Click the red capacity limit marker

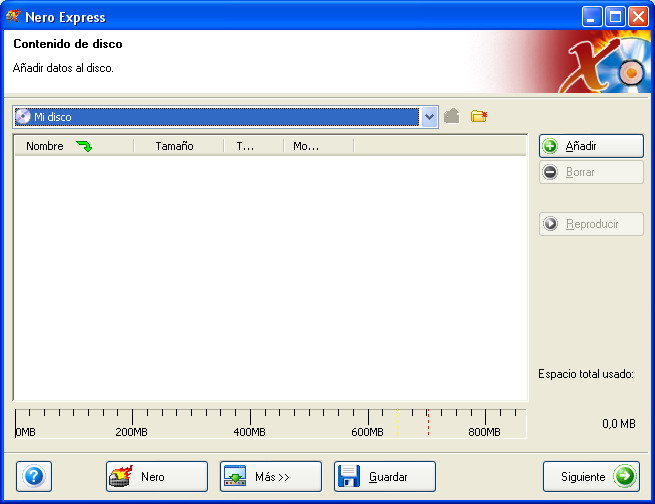428,423
